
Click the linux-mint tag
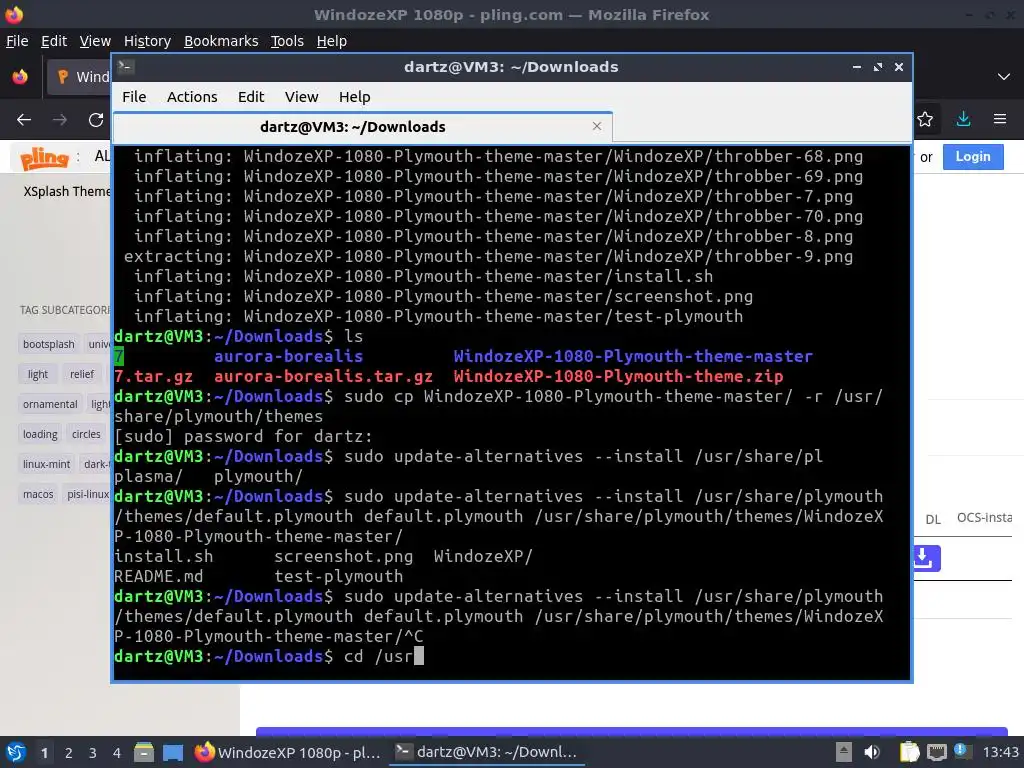pos(46,464)
